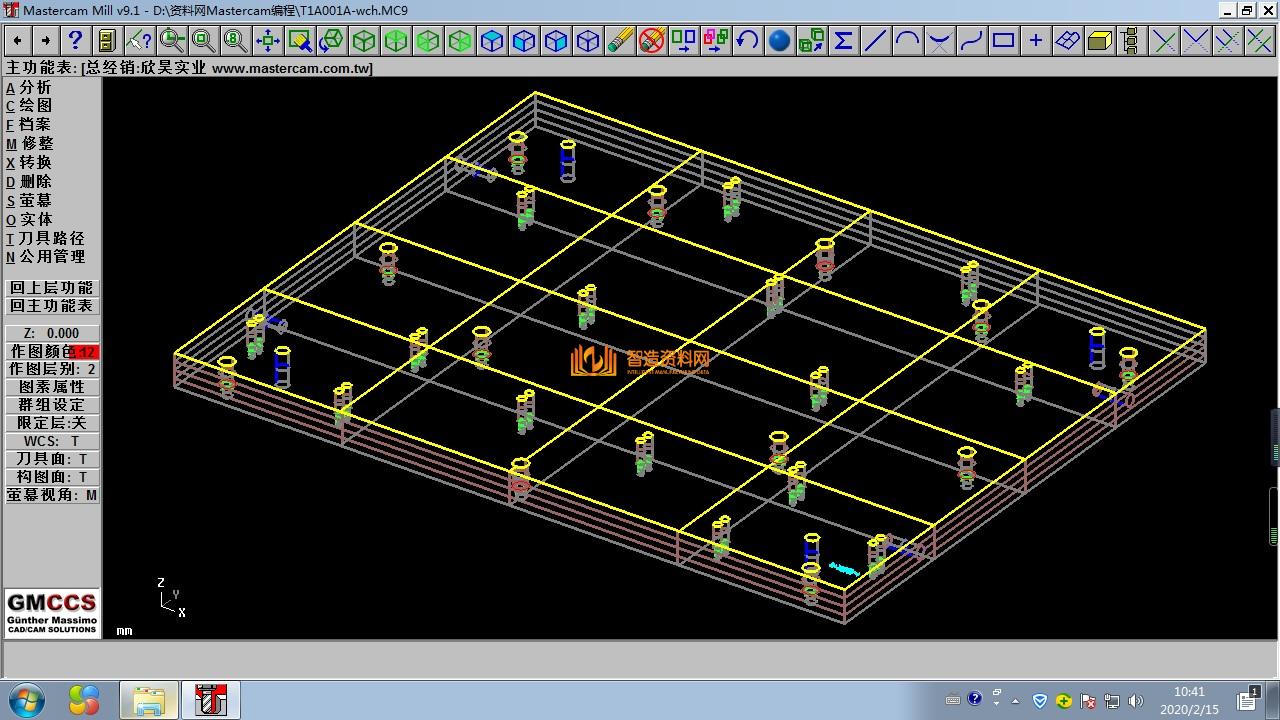The height and width of the screenshot is (720, 1280).
Task: Open the 刀具面: T tool plane selector
Action: [x=52, y=459]
